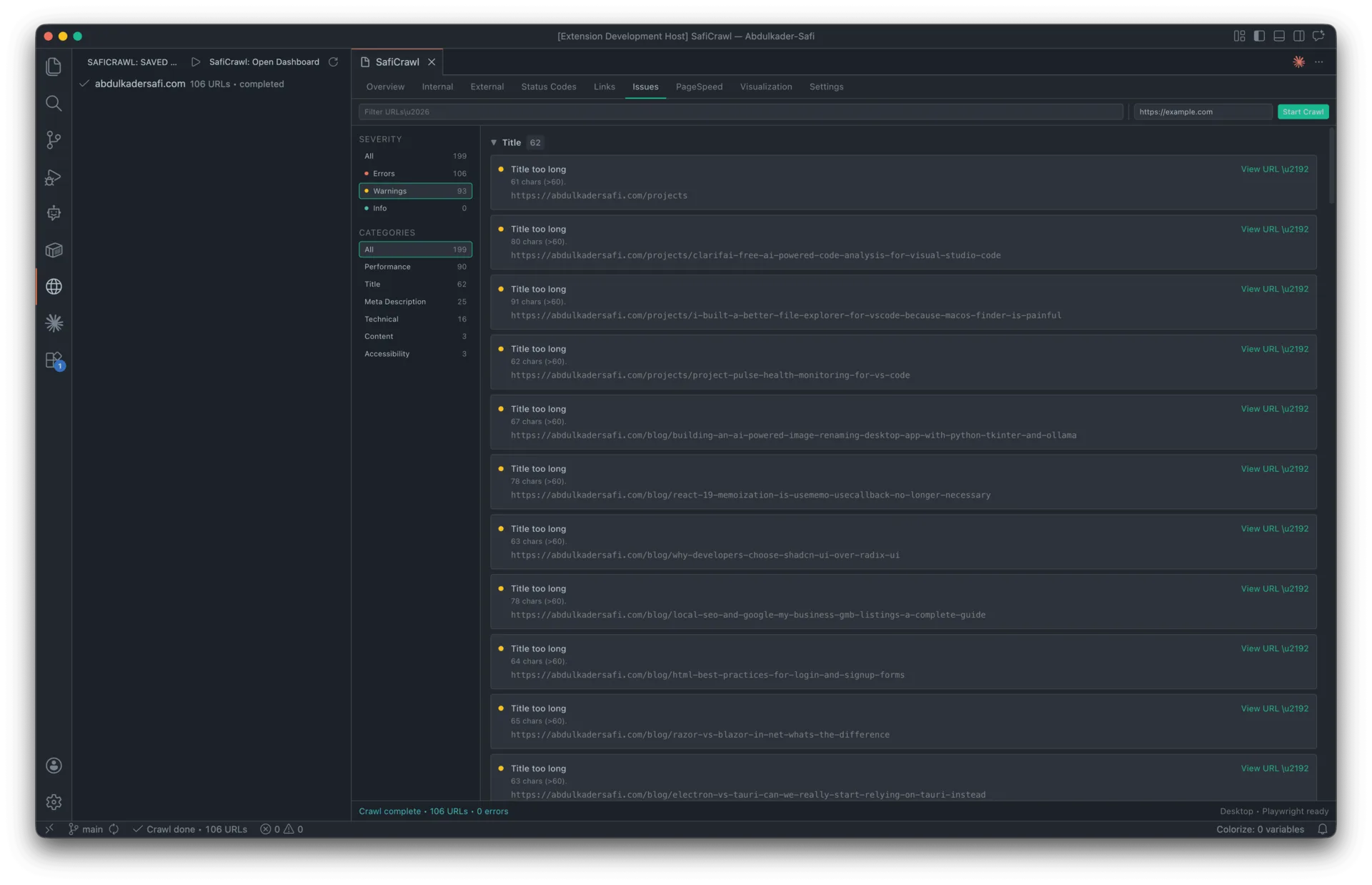Click View URL for the /projects issue
Screen dimensions: 1372x885
coord(1274,169)
